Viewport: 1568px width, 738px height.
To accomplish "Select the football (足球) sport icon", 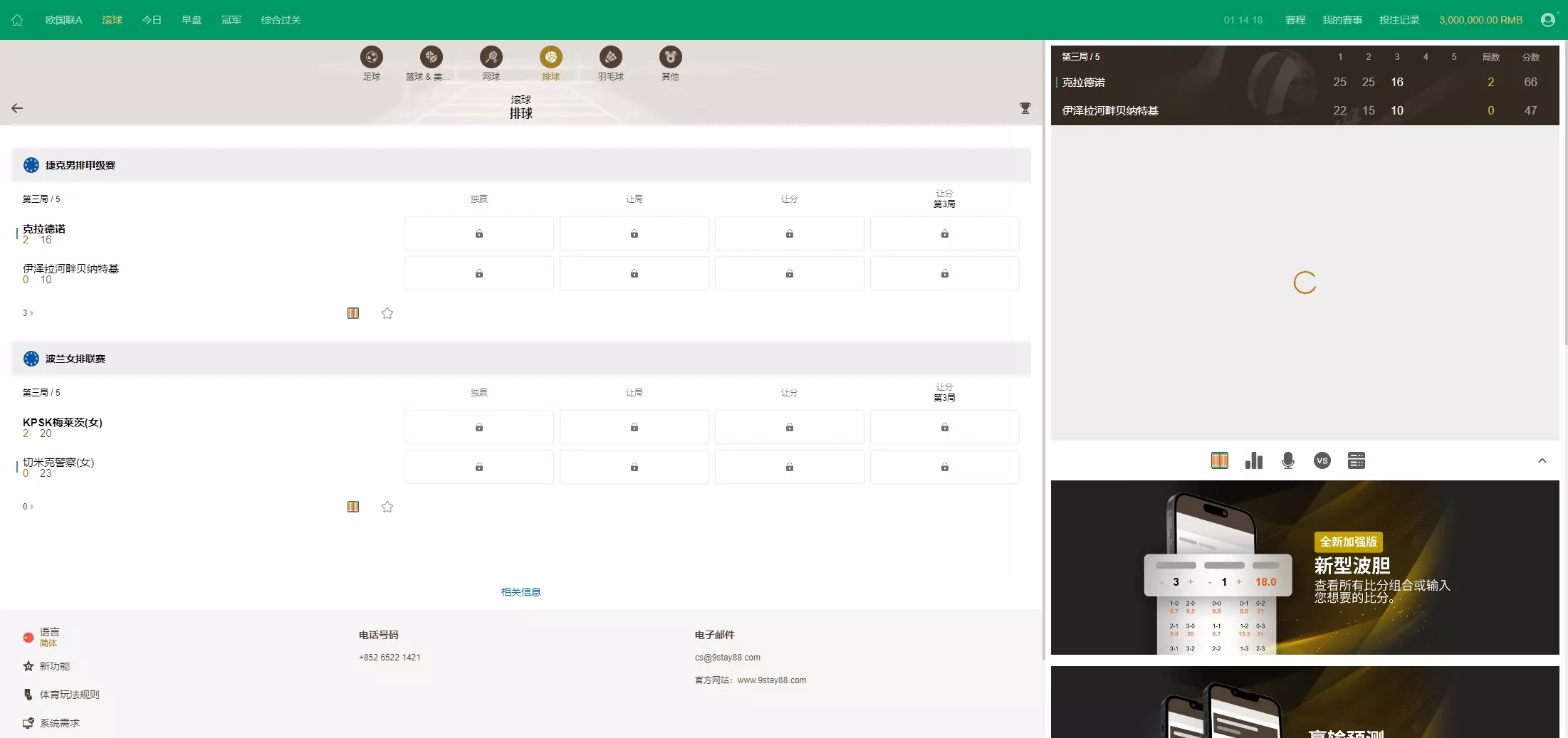I will (x=372, y=57).
